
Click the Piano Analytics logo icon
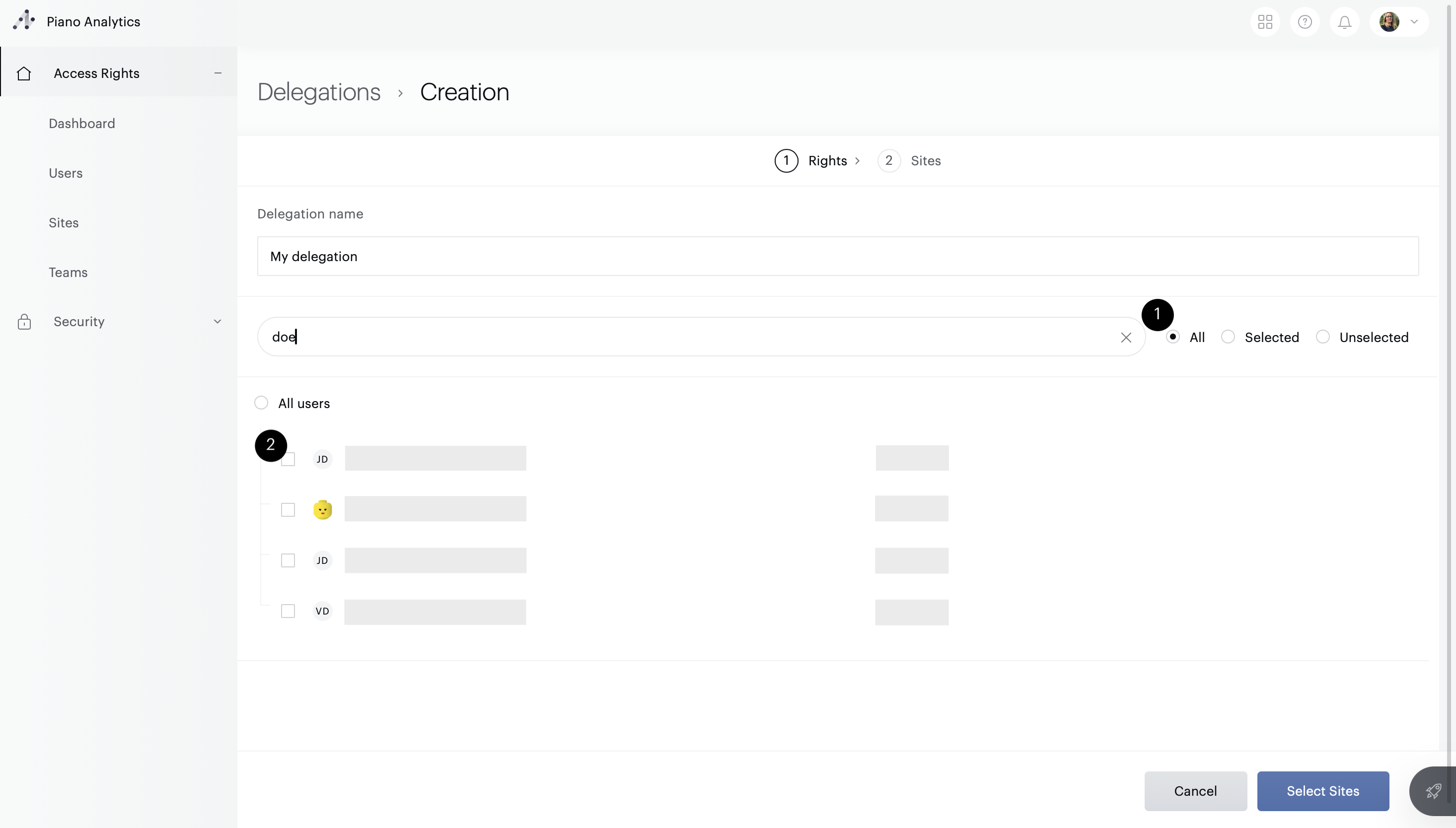click(x=24, y=20)
